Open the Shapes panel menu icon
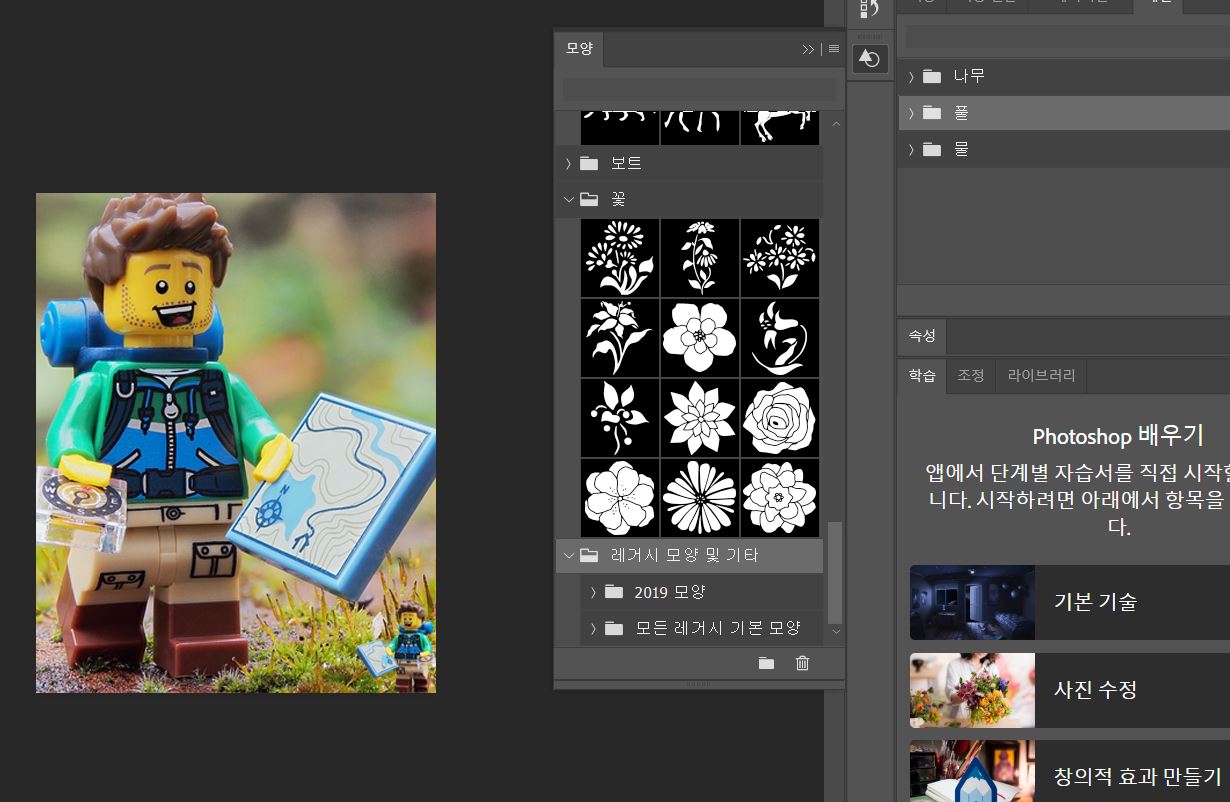The image size is (1230, 802). pos(834,49)
